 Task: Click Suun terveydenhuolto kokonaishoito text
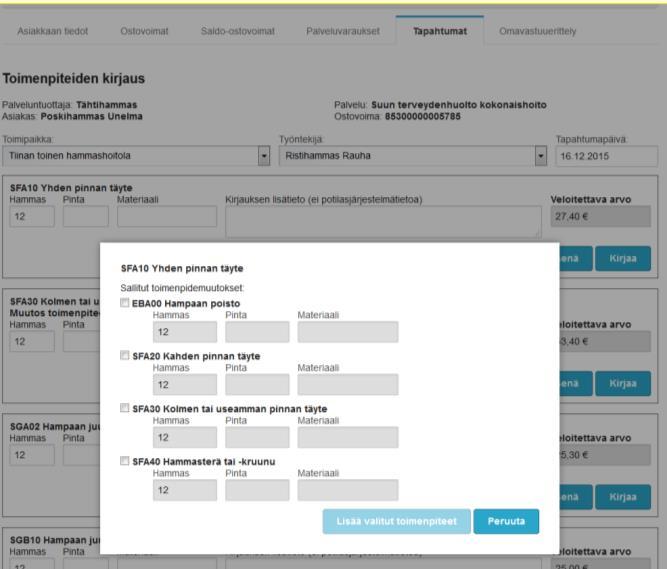pyautogui.click(x=459, y=105)
